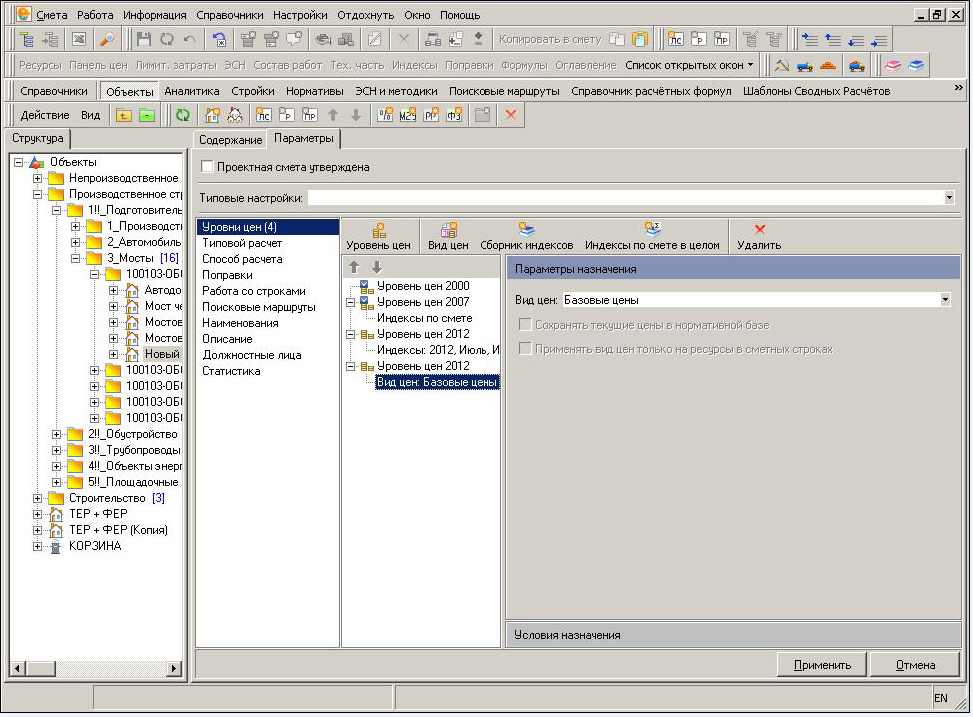Click the percent % settings icon

tap(385, 115)
